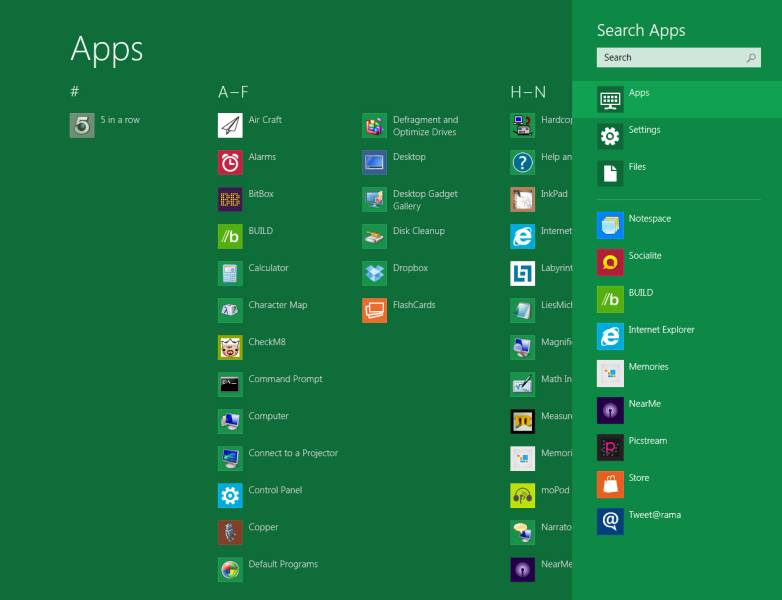Open BUILD icon in the A–F apps list
This screenshot has height=600, width=782.
tap(230, 236)
